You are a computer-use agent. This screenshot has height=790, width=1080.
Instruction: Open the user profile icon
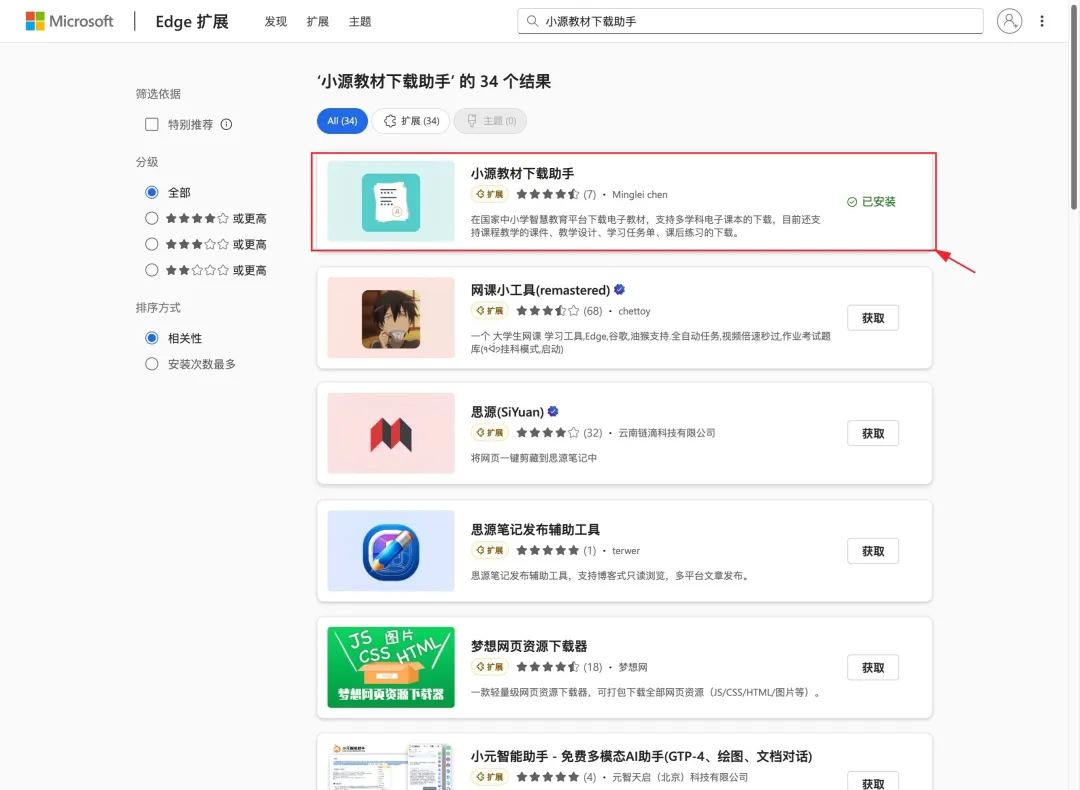coord(1009,21)
